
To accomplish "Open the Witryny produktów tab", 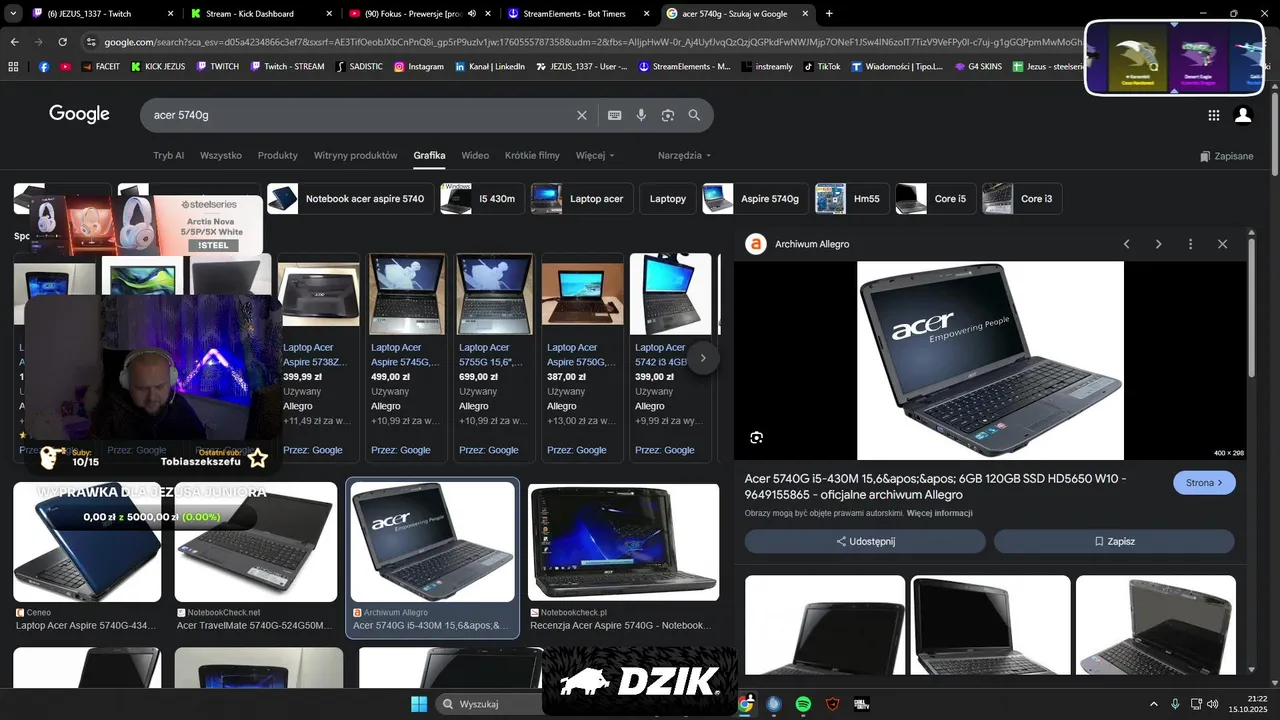I will click(x=356, y=156).
